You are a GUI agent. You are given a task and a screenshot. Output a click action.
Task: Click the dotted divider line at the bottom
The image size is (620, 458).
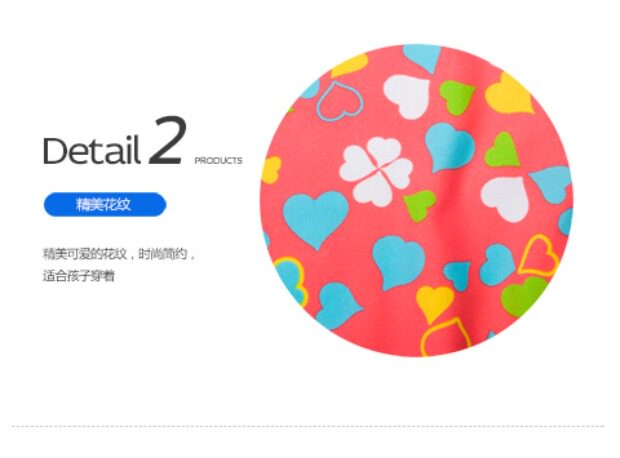[308, 426]
